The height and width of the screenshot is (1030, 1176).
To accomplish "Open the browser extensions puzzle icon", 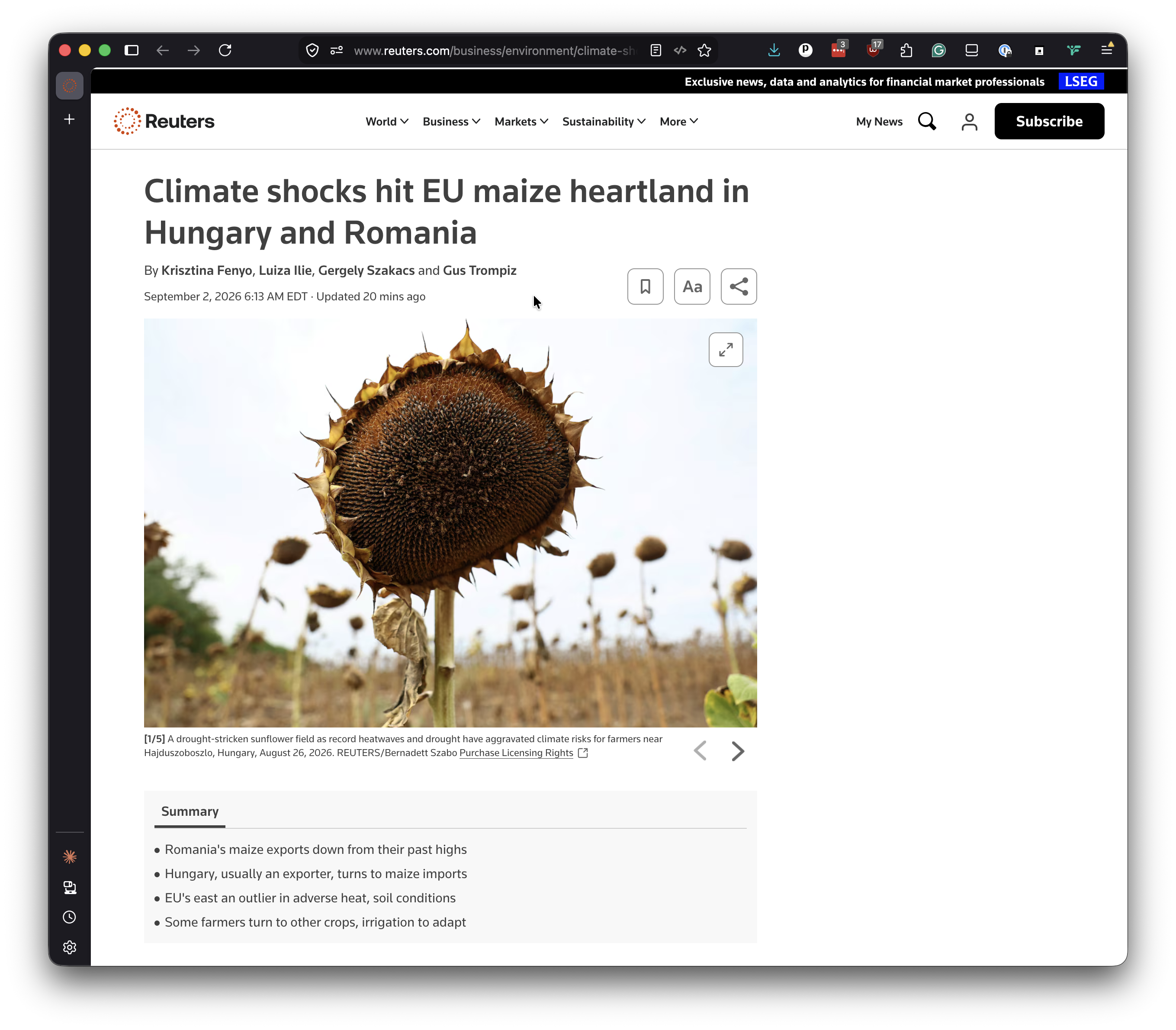I will pyautogui.click(x=906, y=51).
